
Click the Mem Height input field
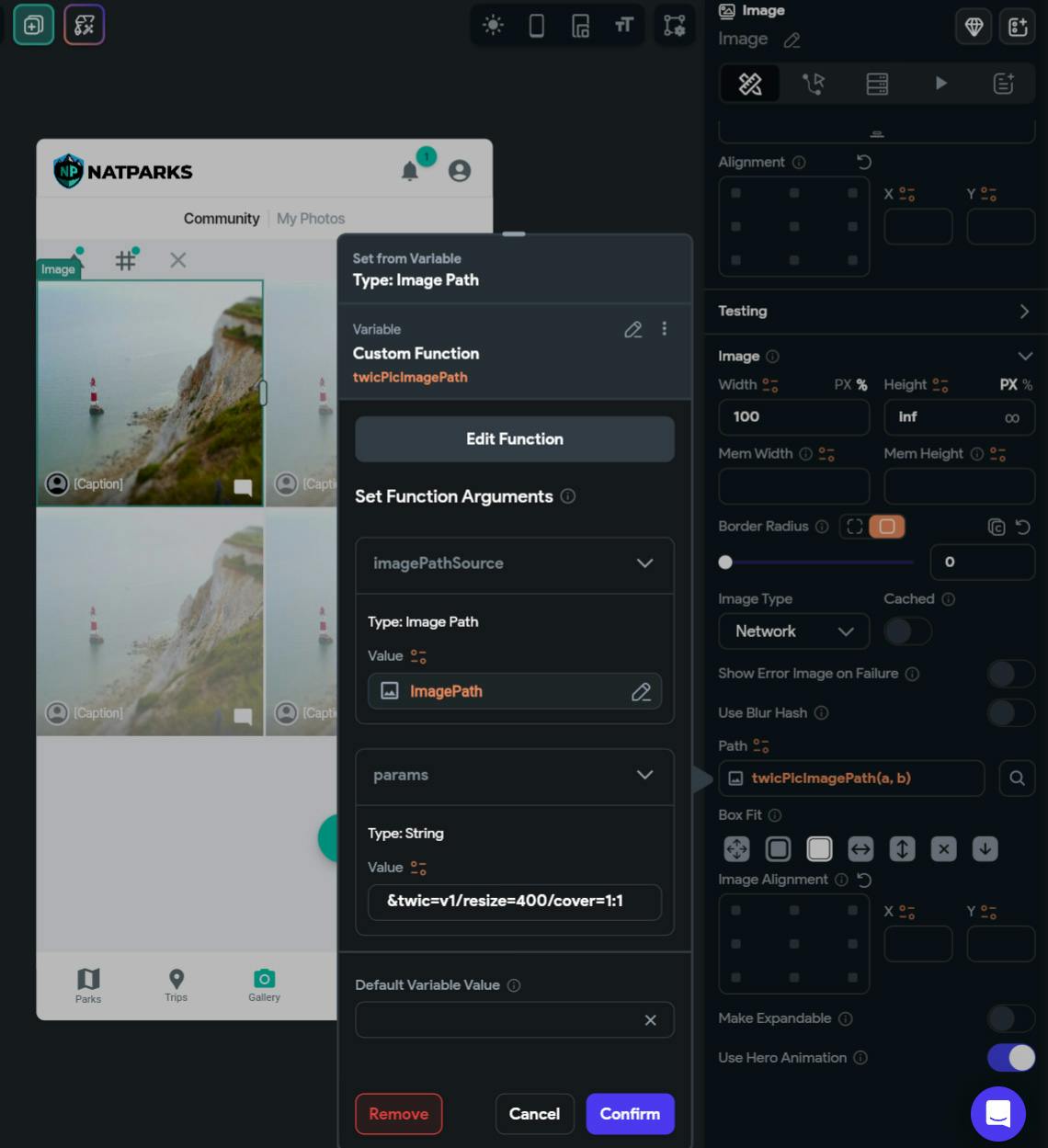coord(960,486)
